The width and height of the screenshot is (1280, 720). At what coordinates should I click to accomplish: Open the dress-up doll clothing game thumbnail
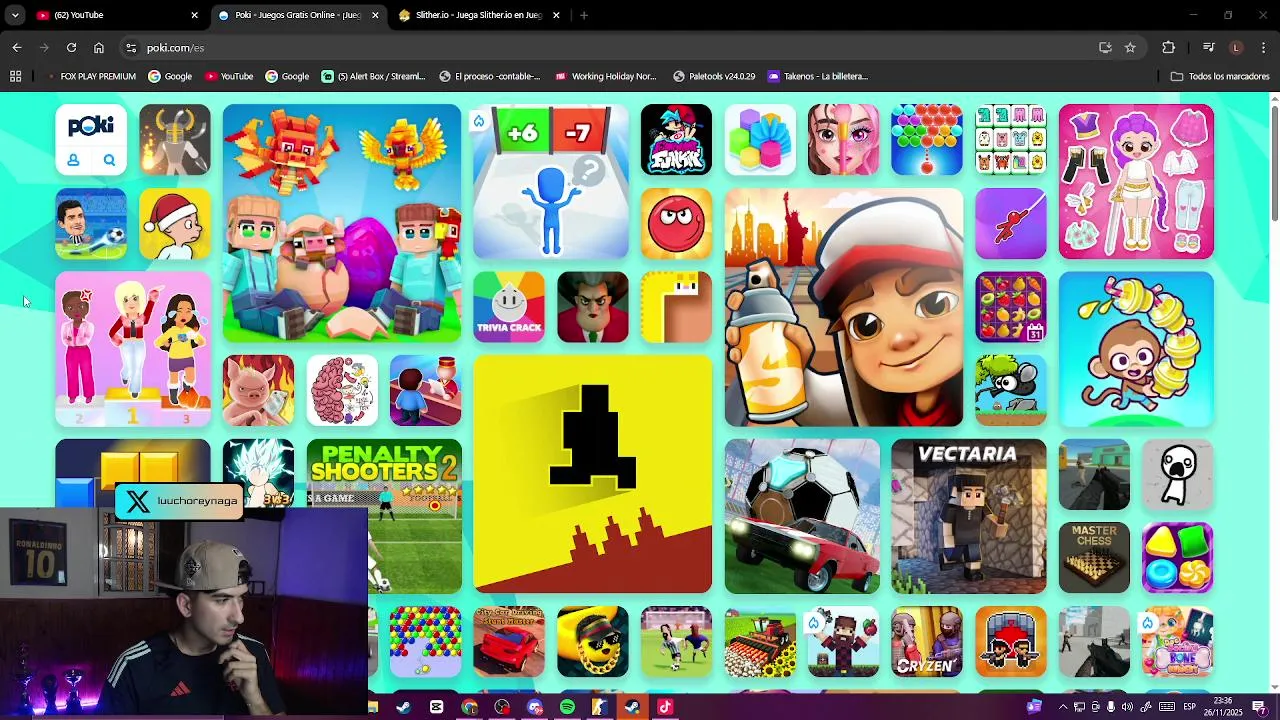[x=1136, y=181]
